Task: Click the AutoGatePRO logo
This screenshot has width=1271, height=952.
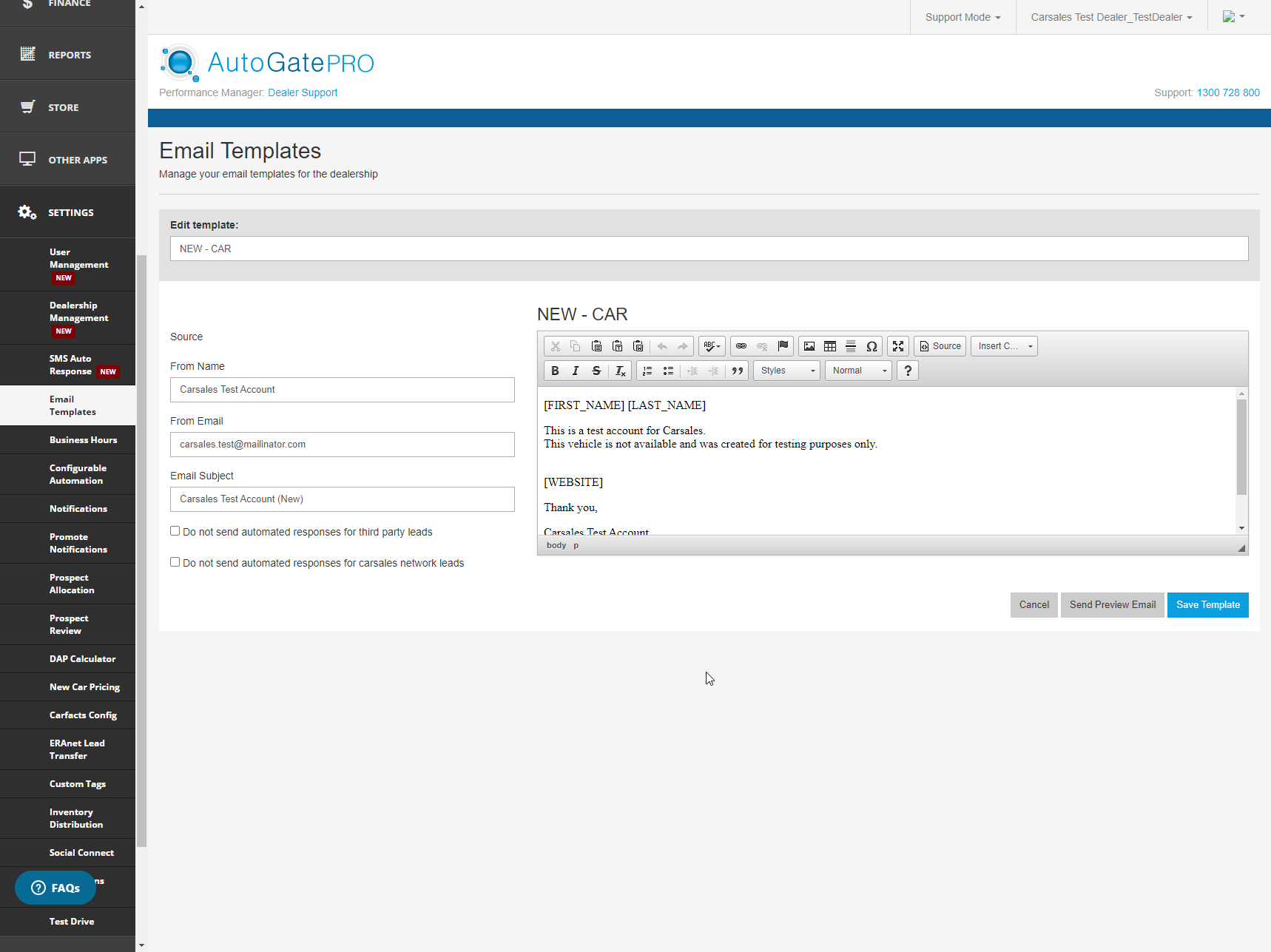Action: click(267, 63)
